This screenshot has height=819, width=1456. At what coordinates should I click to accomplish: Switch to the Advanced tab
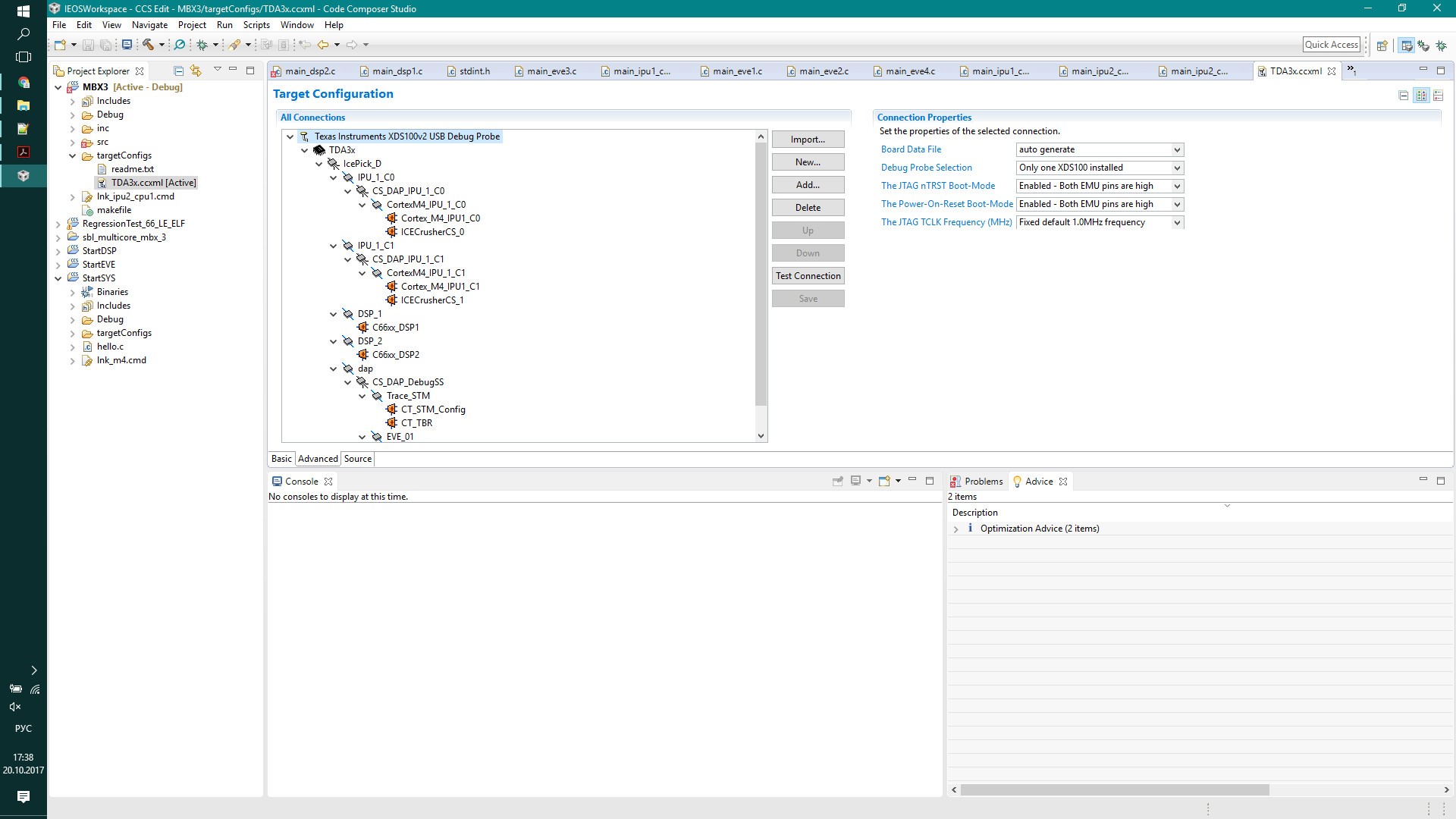(x=318, y=459)
